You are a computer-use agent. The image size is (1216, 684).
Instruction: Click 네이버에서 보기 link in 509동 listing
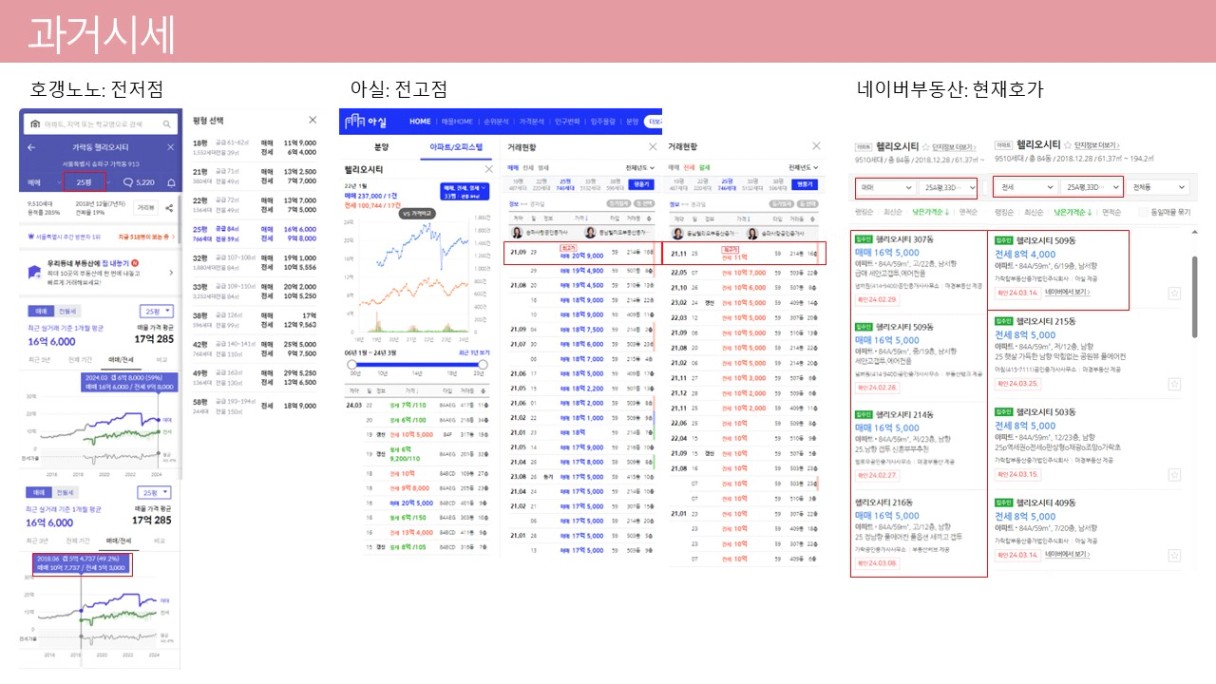tap(1067, 293)
